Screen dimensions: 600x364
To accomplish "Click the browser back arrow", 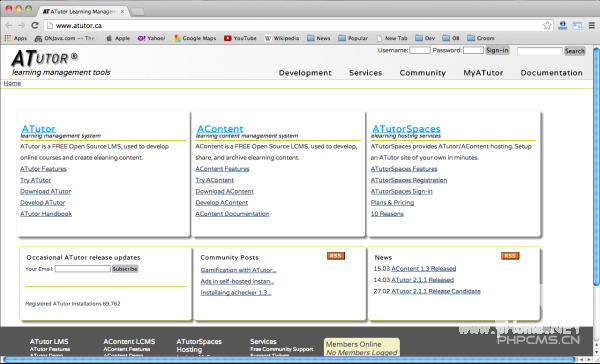I will click(x=9, y=25).
